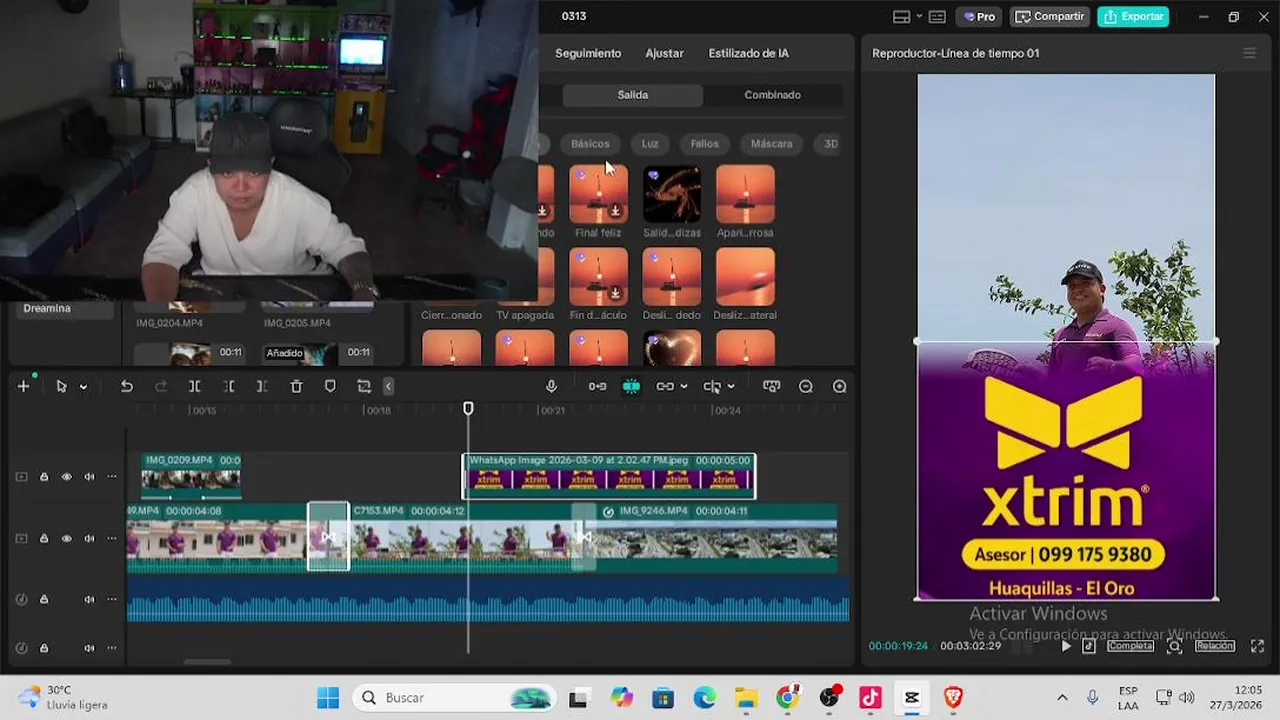The height and width of the screenshot is (720, 1280).
Task: Switch to the Salida animation tab
Action: [632, 95]
